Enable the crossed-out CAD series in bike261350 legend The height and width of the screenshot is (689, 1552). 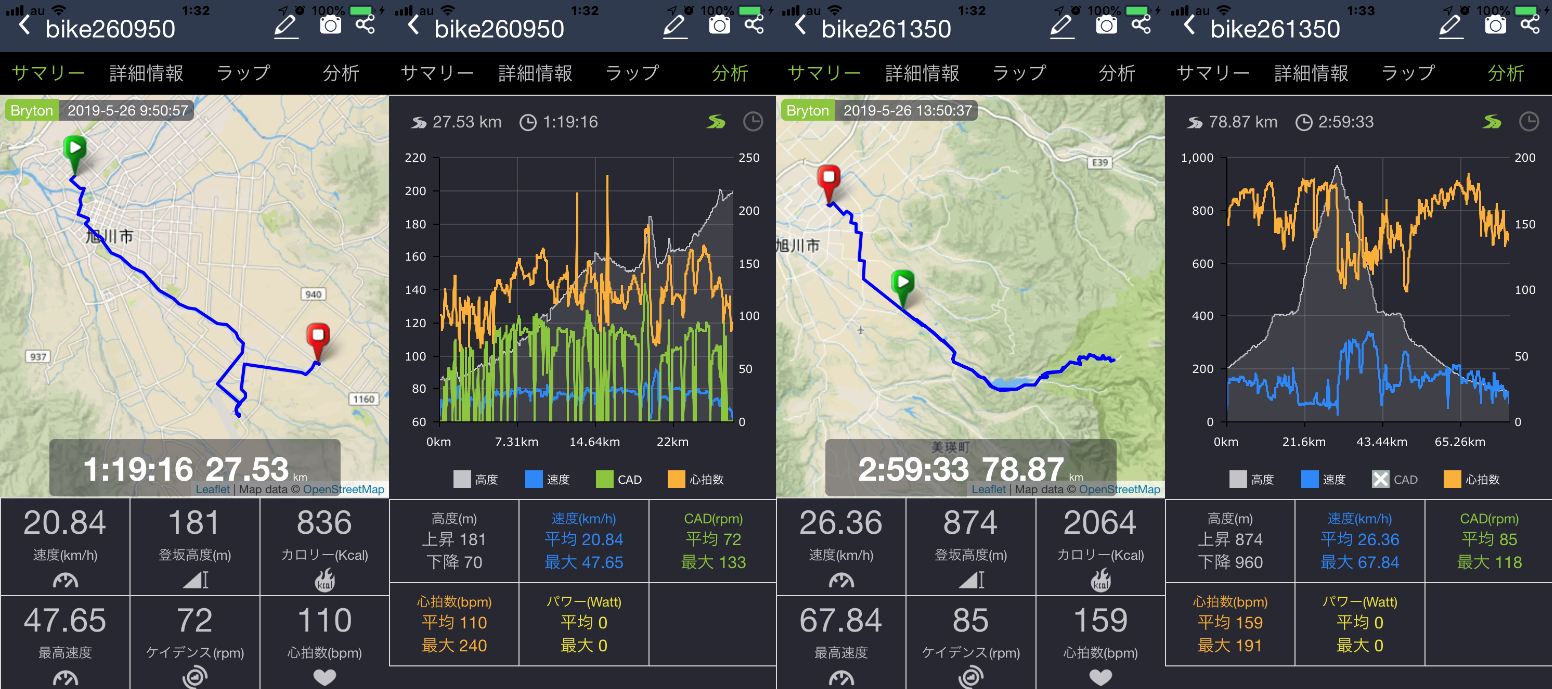coord(1380,479)
